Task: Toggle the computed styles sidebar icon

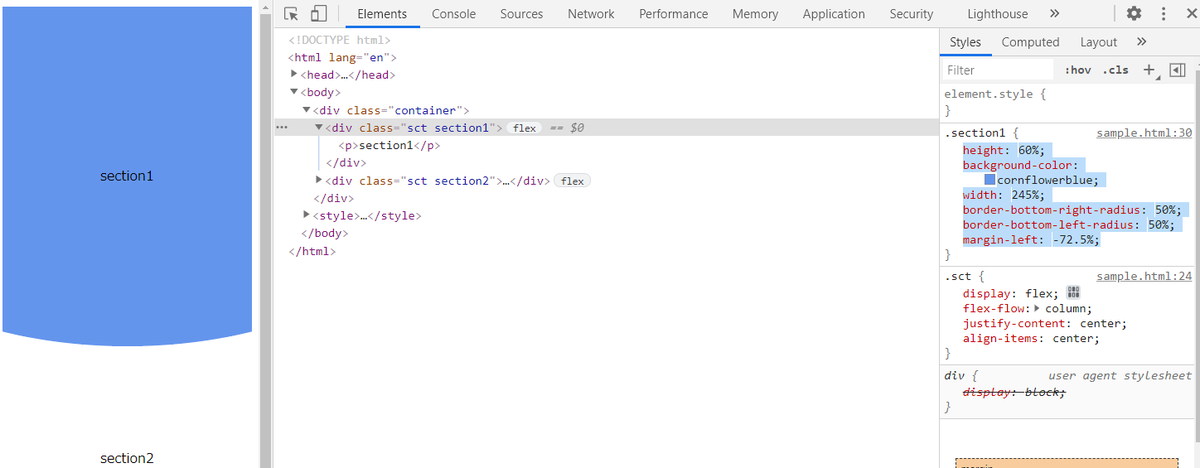Action: pyautogui.click(x=1177, y=70)
